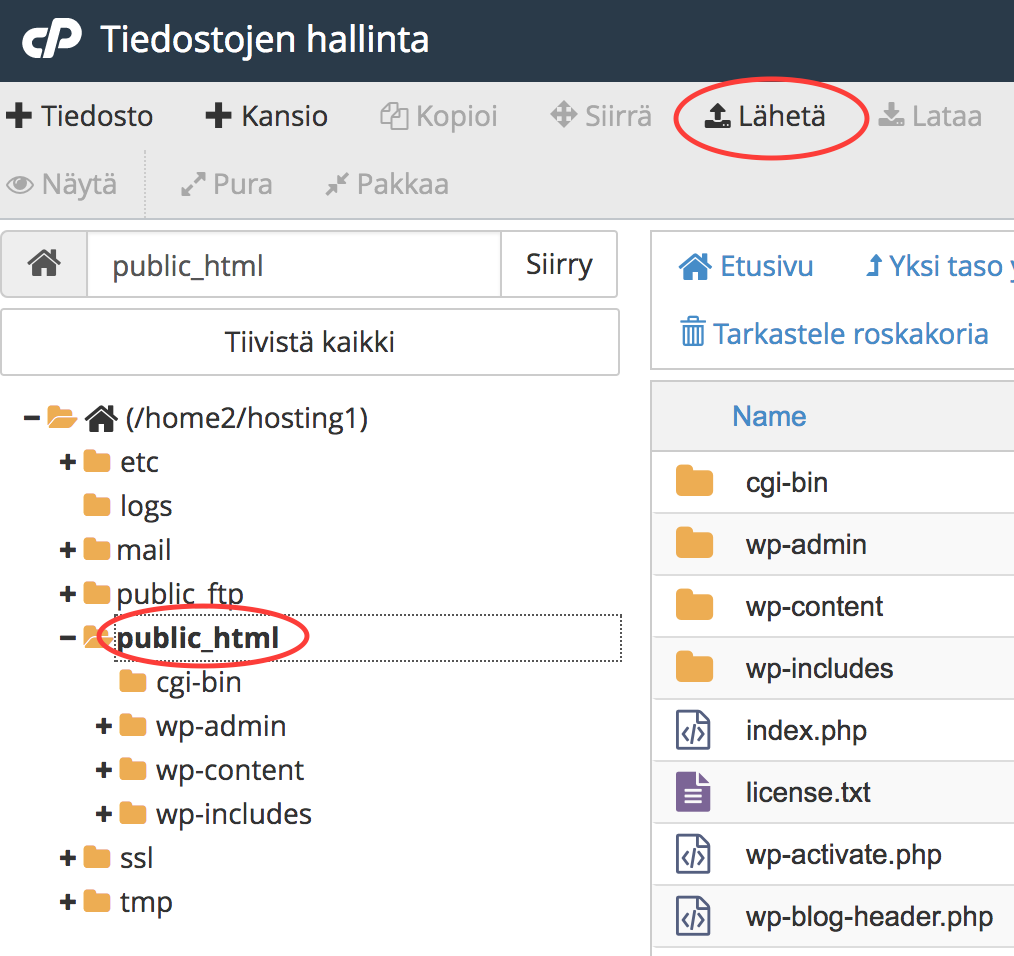Screen dimensions: 1014x956
Task: Collapse the public_html tree node
Action: click(68, 637)
